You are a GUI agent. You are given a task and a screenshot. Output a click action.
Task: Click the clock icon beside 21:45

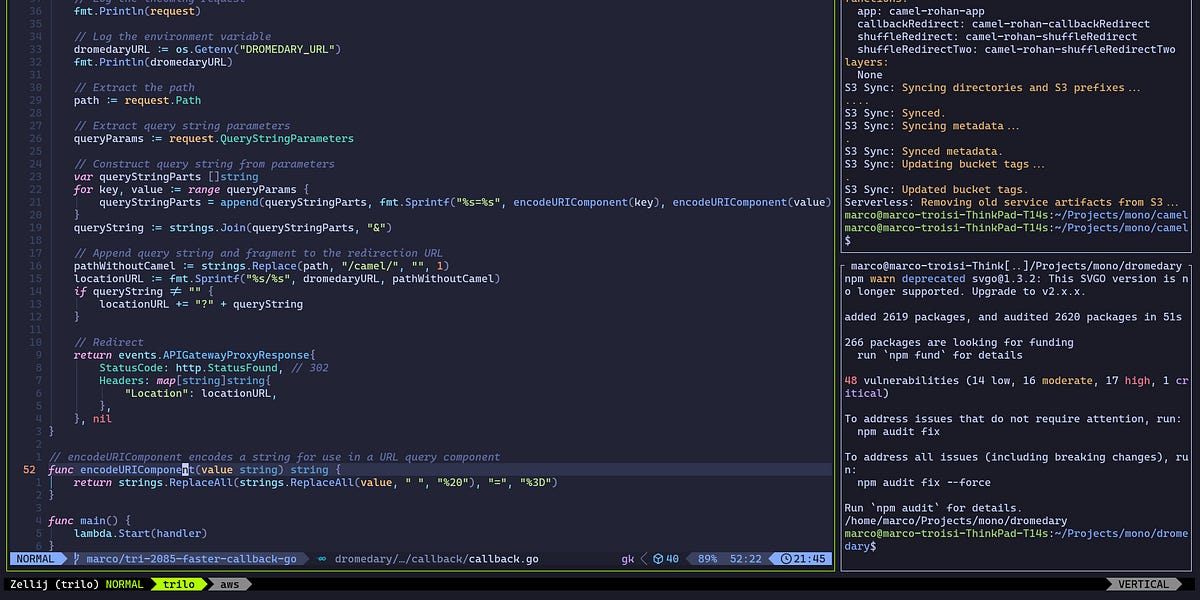point(786,559)
